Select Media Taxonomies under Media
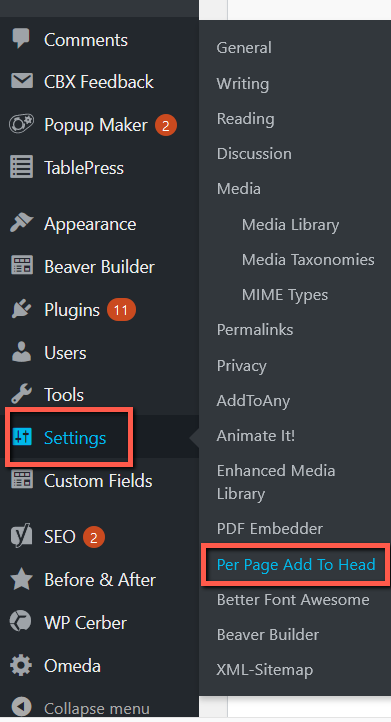Image resolution: width=391 pixels, height=722 pixels. click(308, 260)
